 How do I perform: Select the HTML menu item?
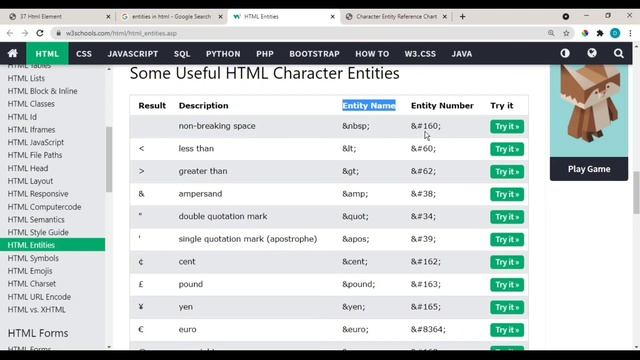tap(47, 53)
